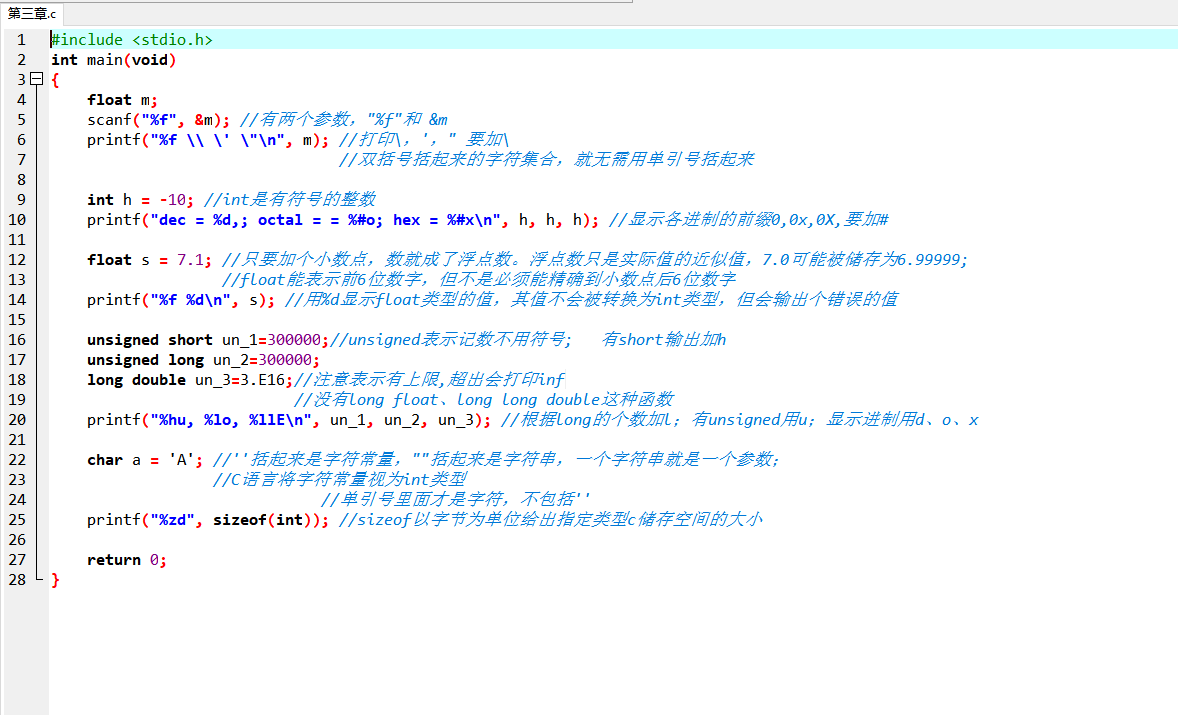The width and height of the screenshot is (1178, 715).
Task: Click the printf "dec = %d,; octal" line
Action: pos(343,220)
